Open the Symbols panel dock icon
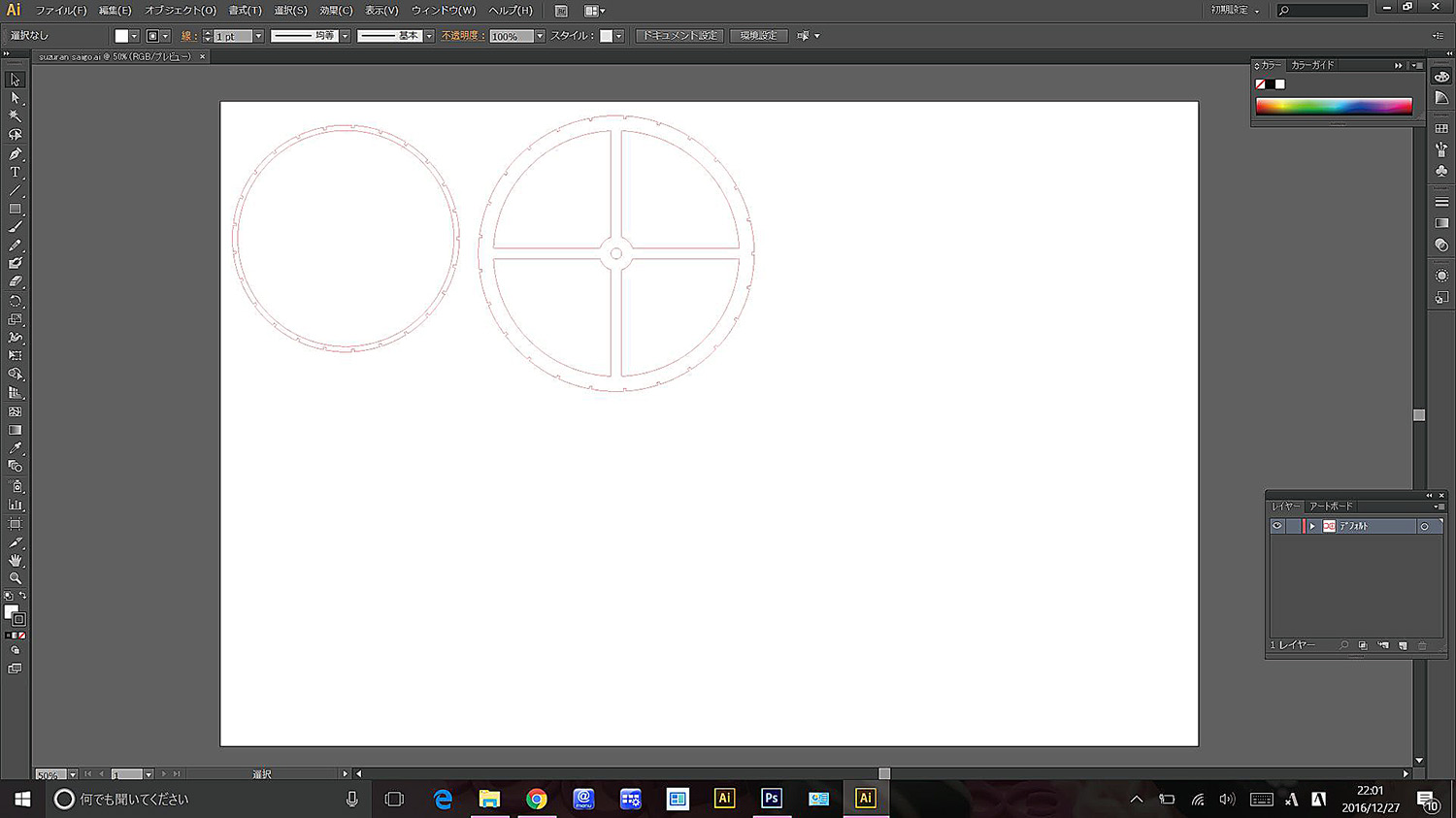Image resolution: width=1456 pixels, height=818 pixels. 1441,171
